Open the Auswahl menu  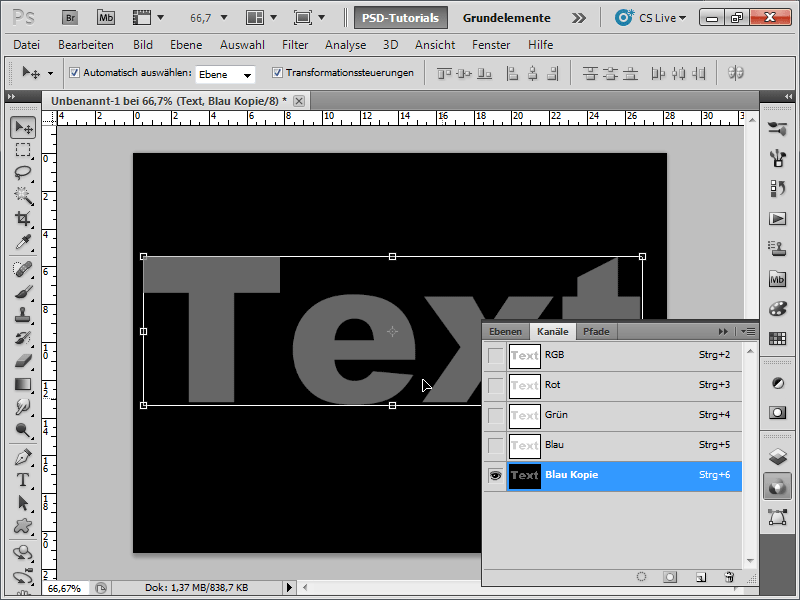(x=242, y=45)
